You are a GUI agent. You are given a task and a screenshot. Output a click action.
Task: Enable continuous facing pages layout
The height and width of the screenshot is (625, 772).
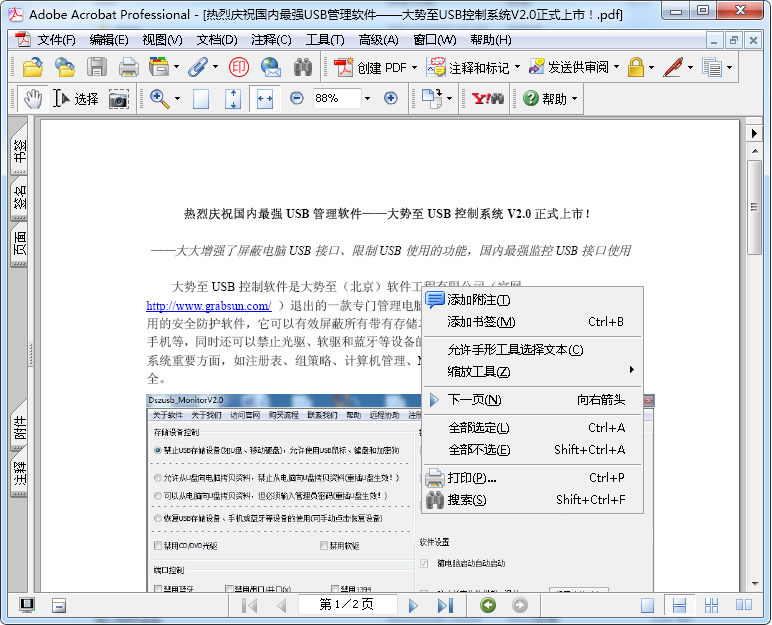712,605
